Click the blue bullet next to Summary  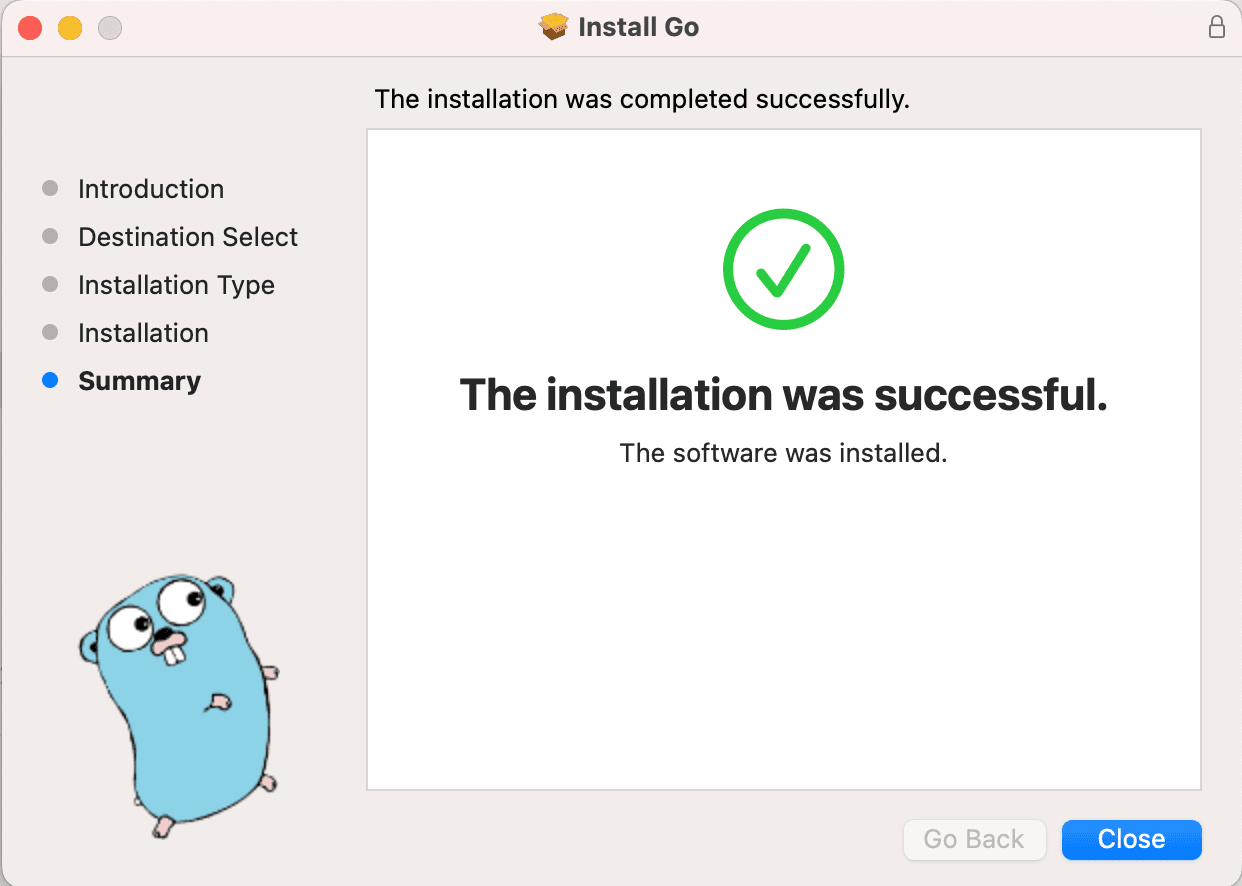click(x=50, y=381)
